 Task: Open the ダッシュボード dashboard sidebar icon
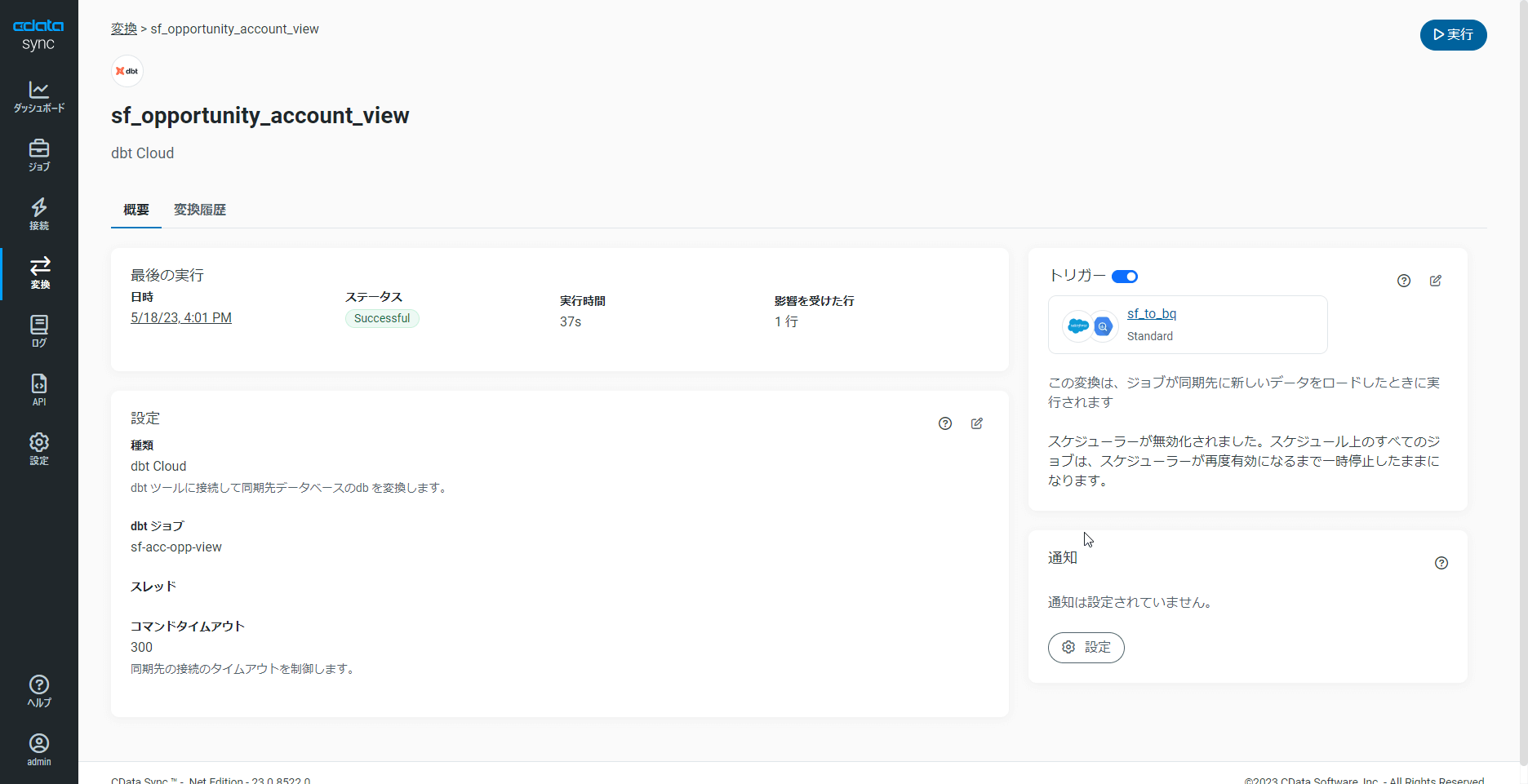click(x=39, y=96)
